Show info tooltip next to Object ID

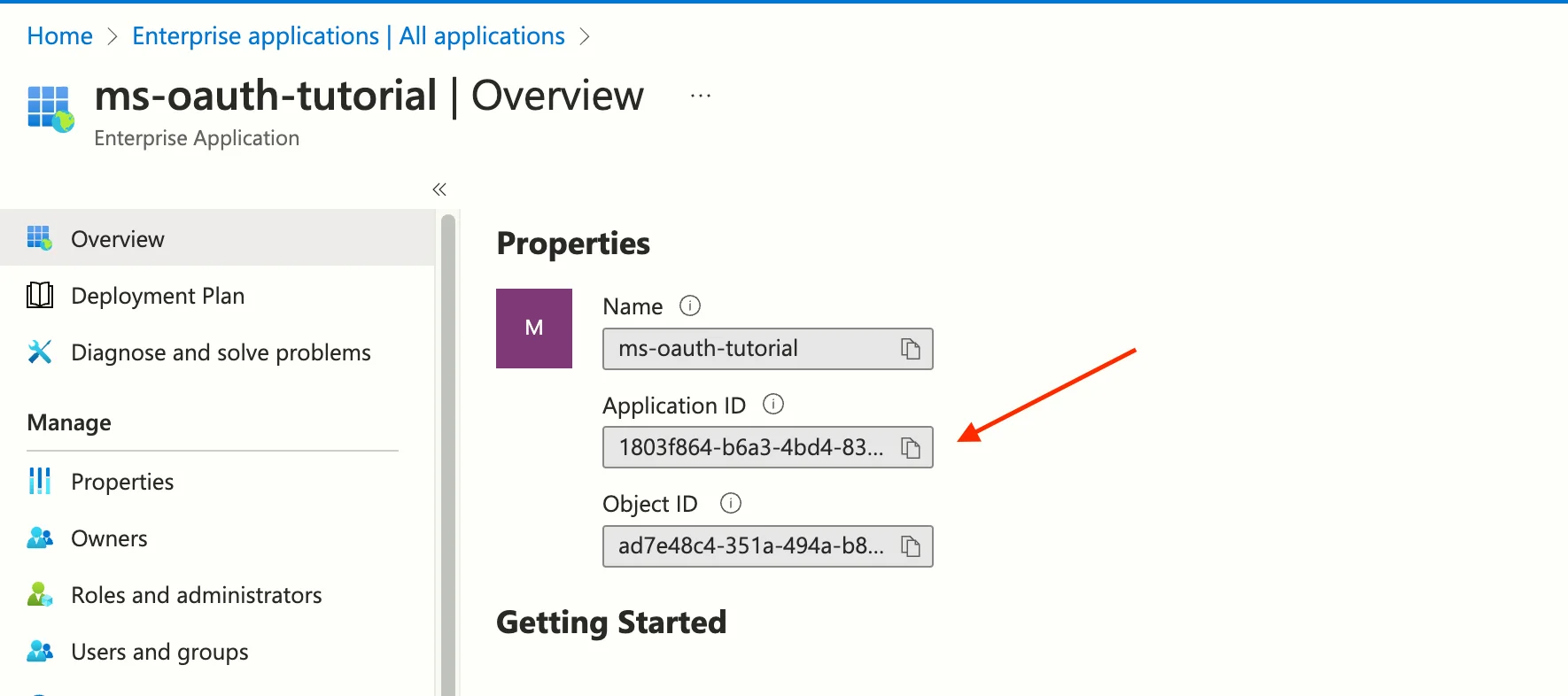tap(731, 503)
